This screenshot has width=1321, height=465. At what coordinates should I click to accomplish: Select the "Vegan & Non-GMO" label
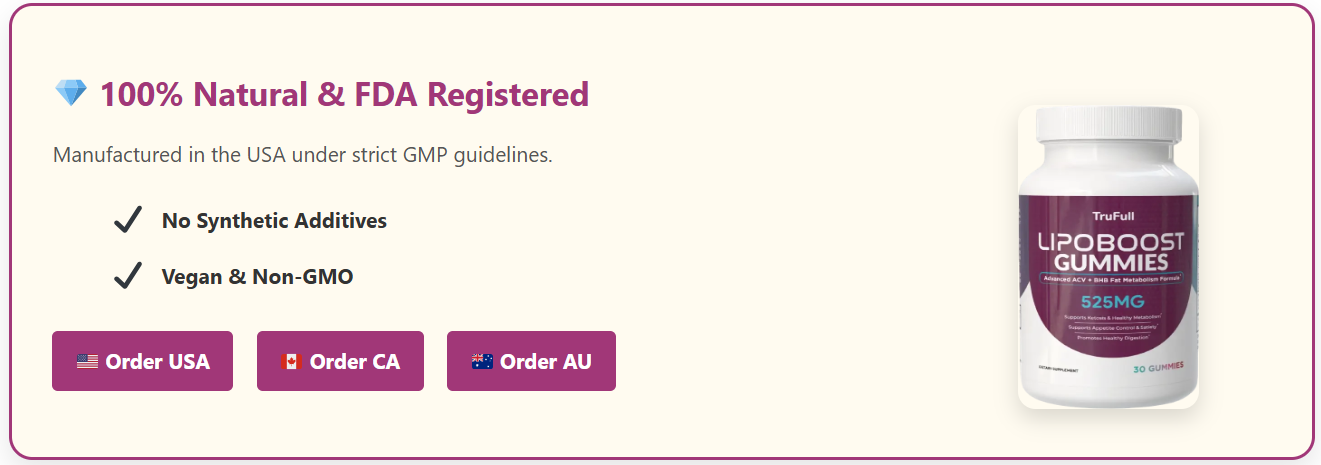257,276
